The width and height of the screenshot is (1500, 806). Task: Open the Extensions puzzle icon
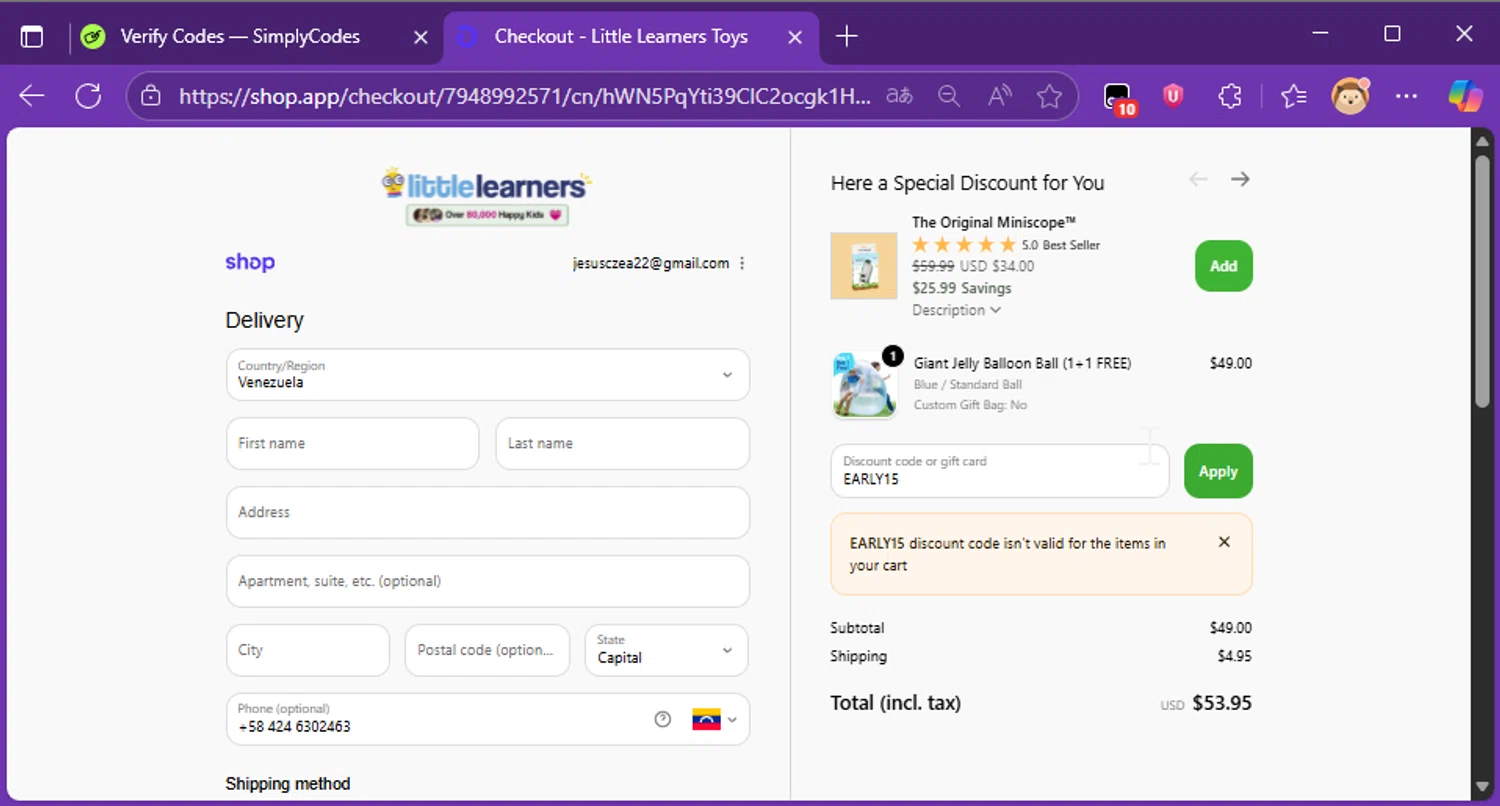(x=1230, y=96)
